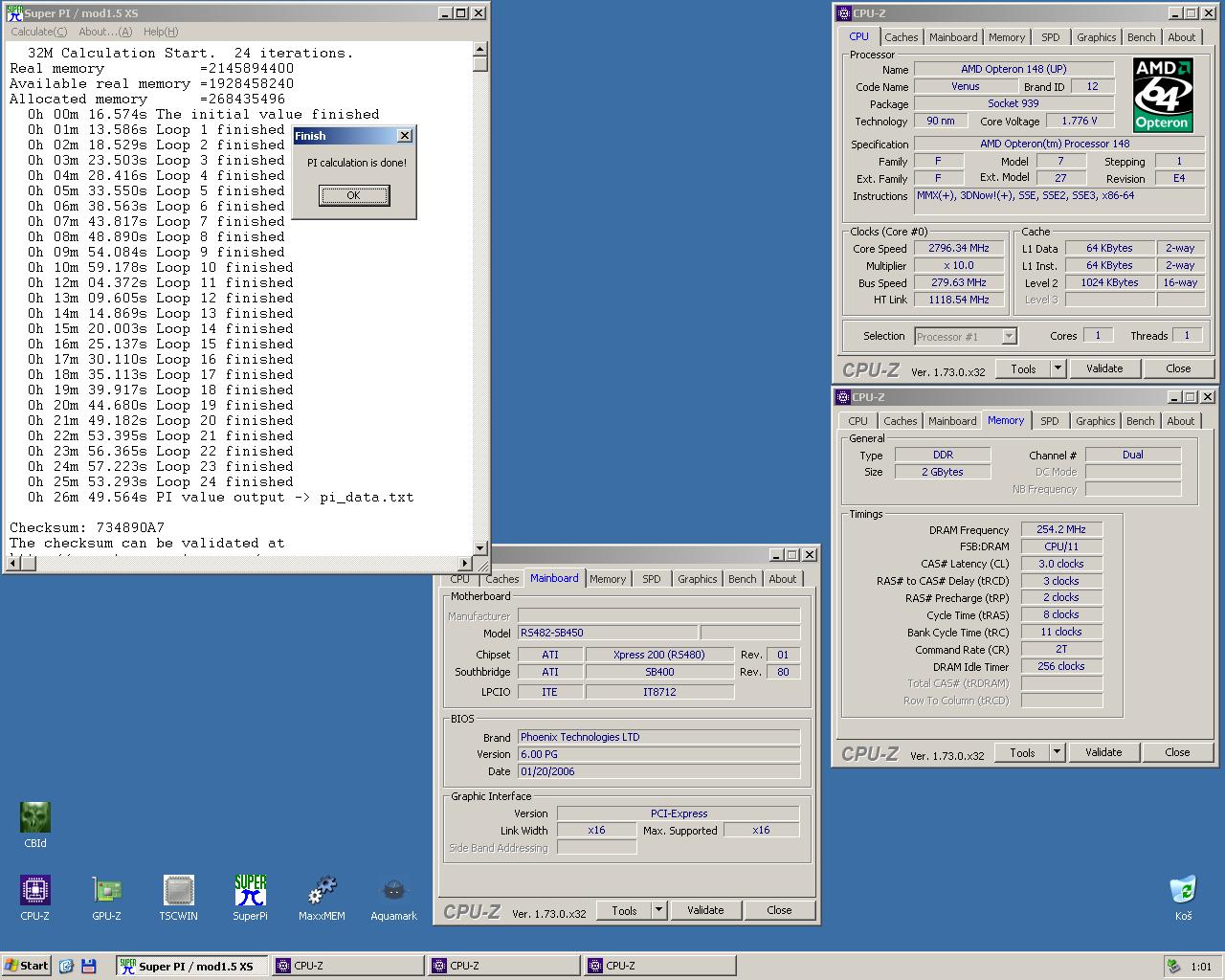Click the taskbar clock showing 1:01

click(1201, 967)
